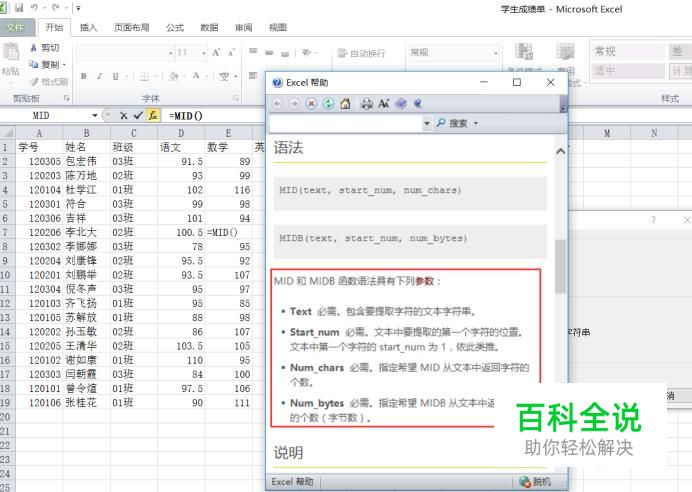Toggle Underline formatting button
692x492 pixels.
click(x=116, y=76)
